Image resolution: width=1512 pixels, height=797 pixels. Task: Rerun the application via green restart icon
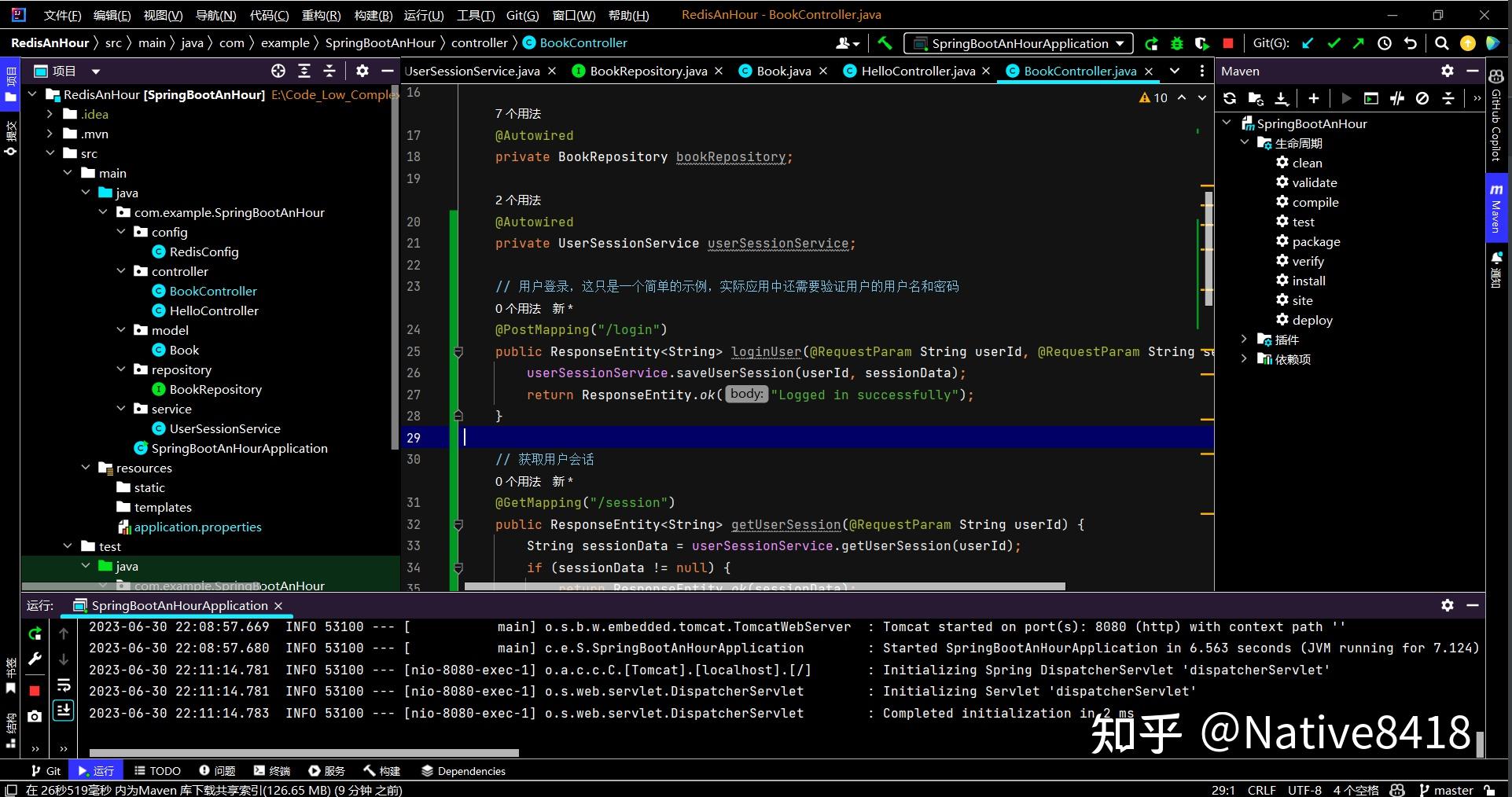tap(35, 633)
